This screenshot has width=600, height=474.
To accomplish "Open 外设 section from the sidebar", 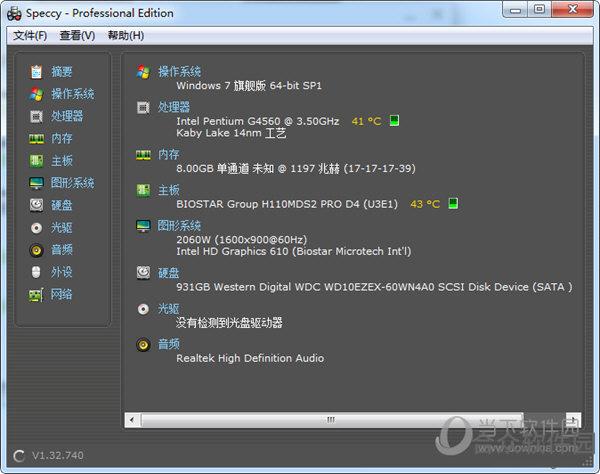I will pyautogui.click(x=62, y=272).
